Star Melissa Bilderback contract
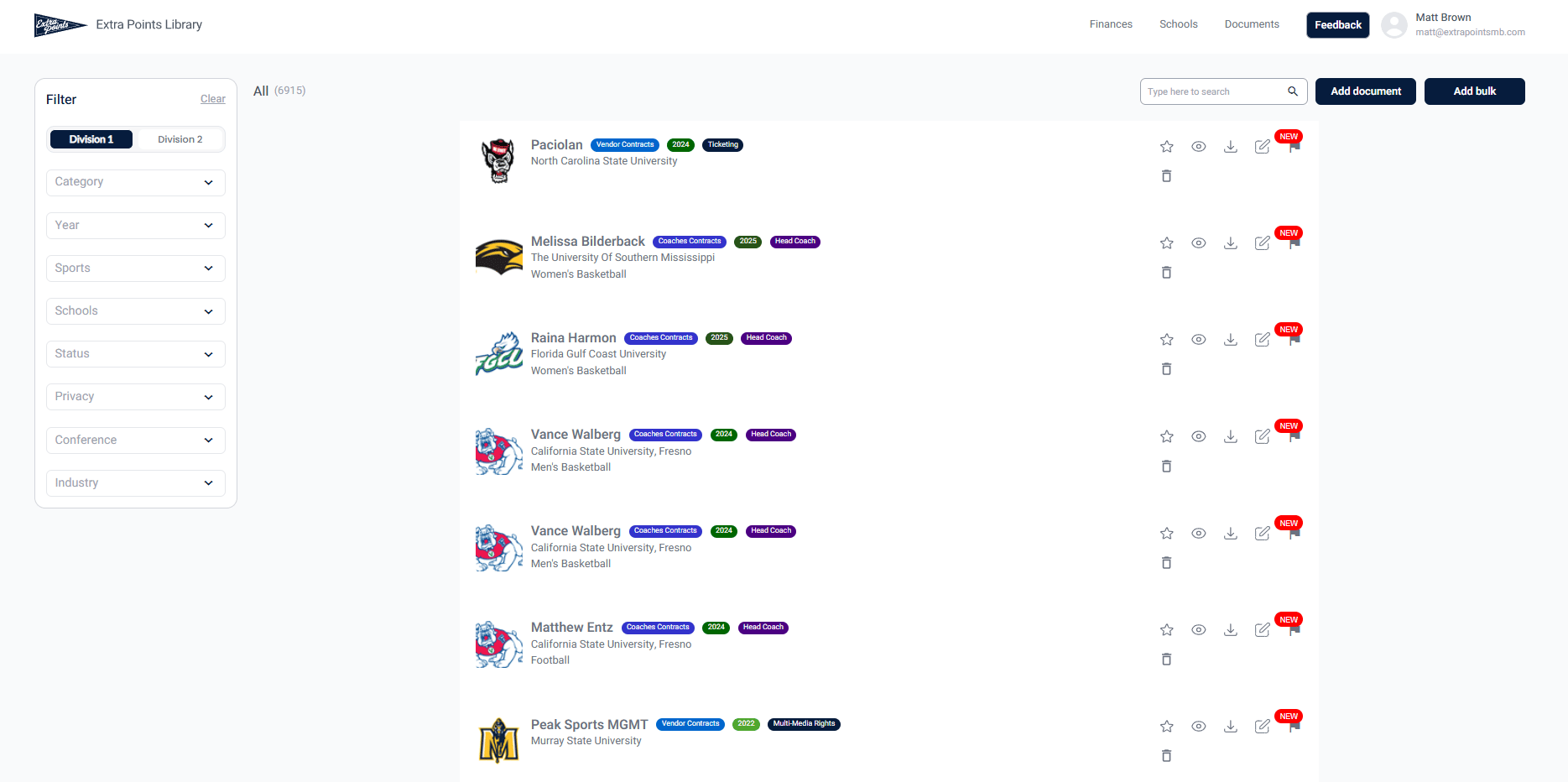The height and width of the screenshot is (782, 1568). coord(1166,243)
